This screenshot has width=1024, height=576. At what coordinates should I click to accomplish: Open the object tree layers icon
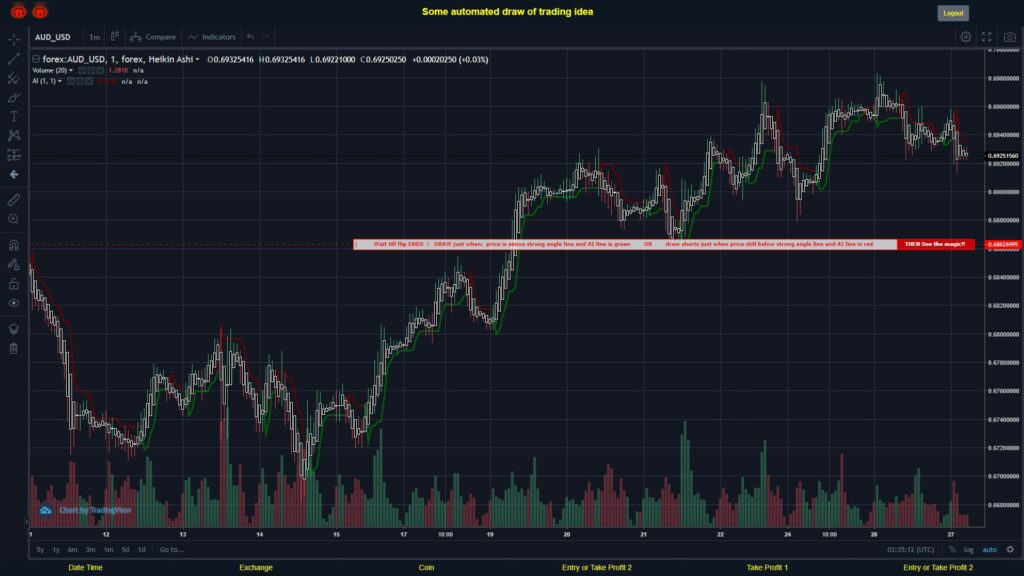(x=14, y=329)
